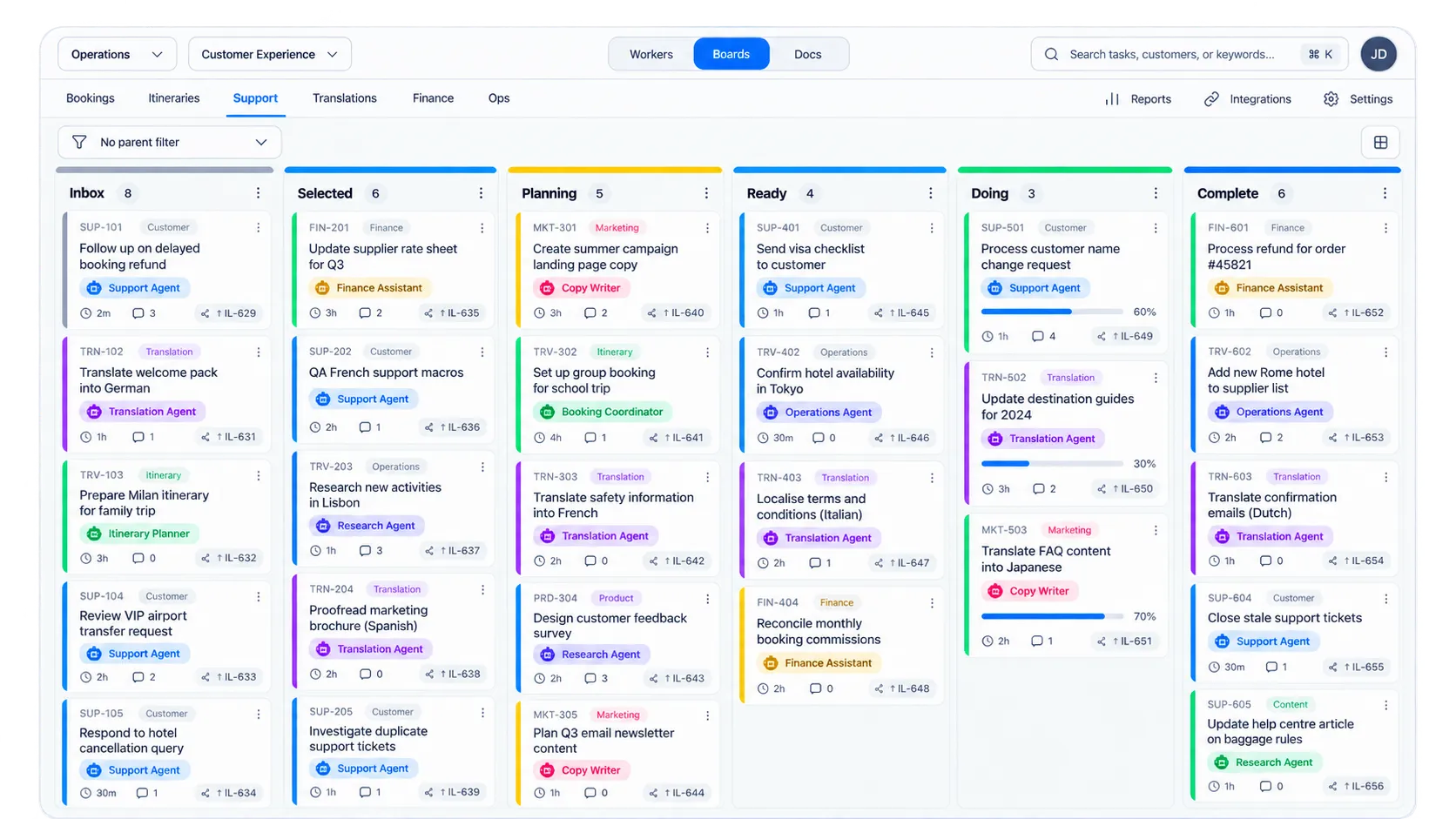Click the Content tag on SUP-605
Screen dimensions: 1456x819
[1290, 705]
